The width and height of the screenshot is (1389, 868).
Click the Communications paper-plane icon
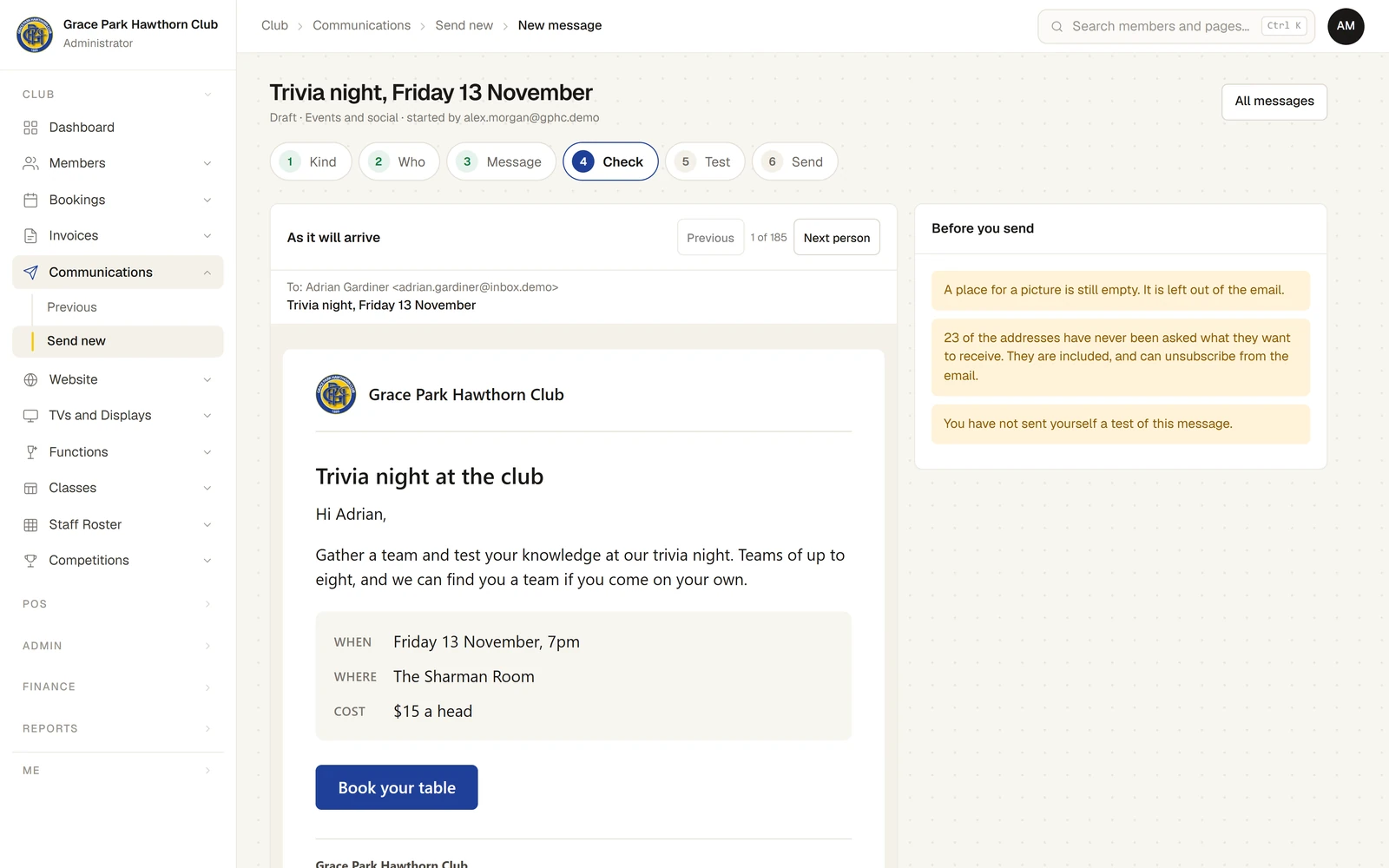coord(30,273)
